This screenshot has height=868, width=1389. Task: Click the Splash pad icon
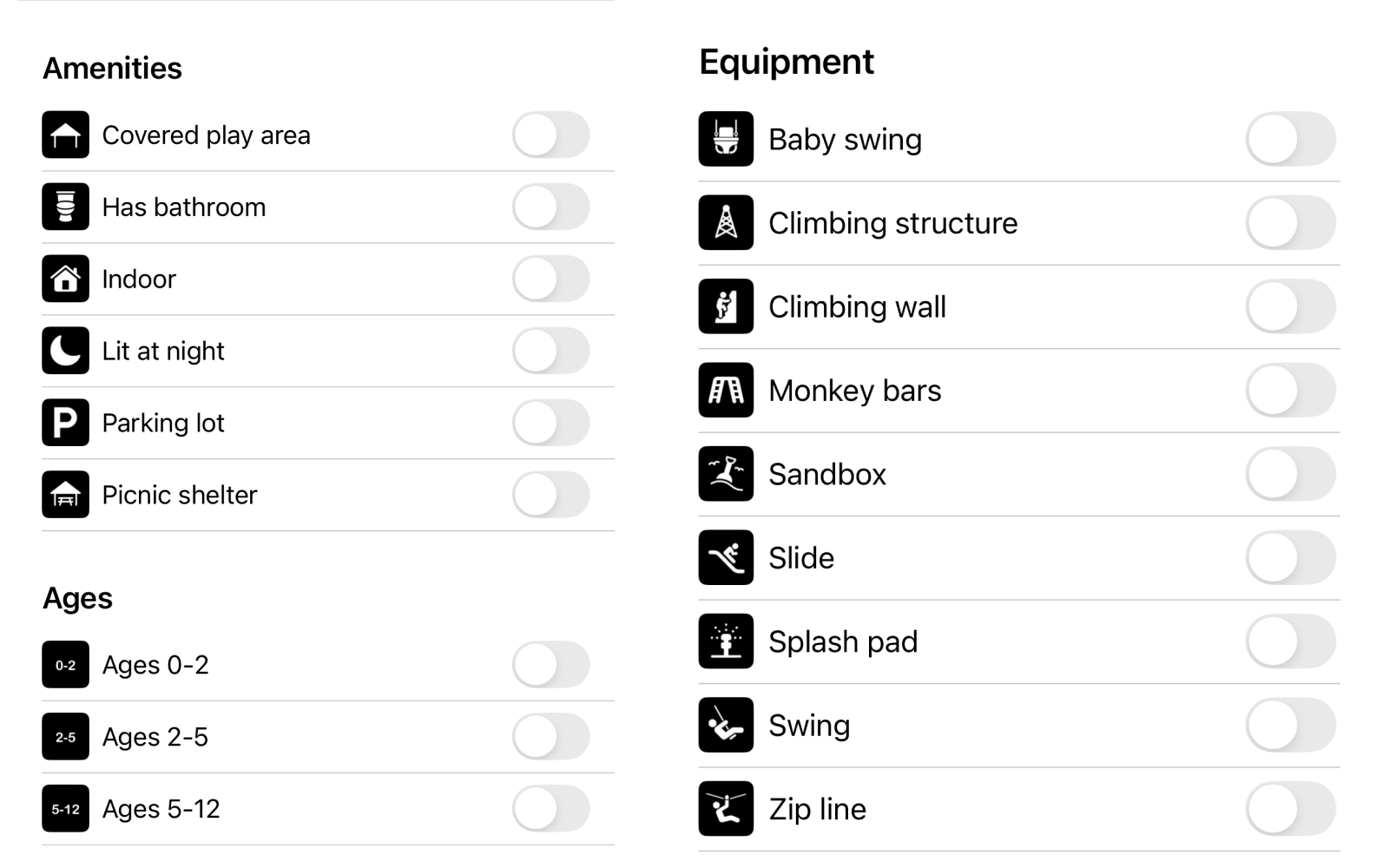pyautogui.click(x=726, y=641)
